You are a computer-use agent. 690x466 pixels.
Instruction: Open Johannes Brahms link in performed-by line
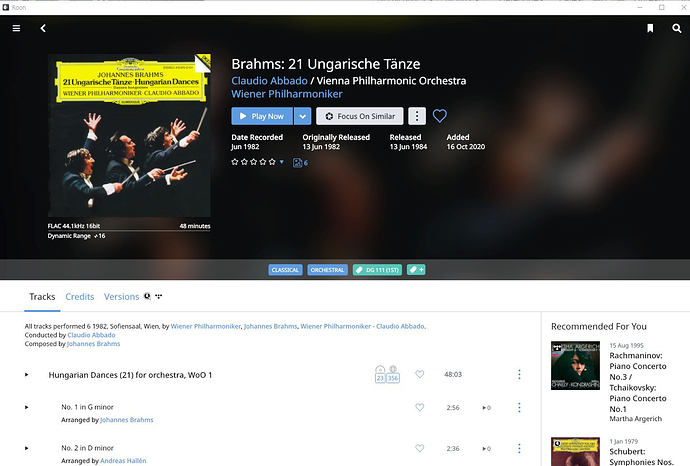pos(271,326)
